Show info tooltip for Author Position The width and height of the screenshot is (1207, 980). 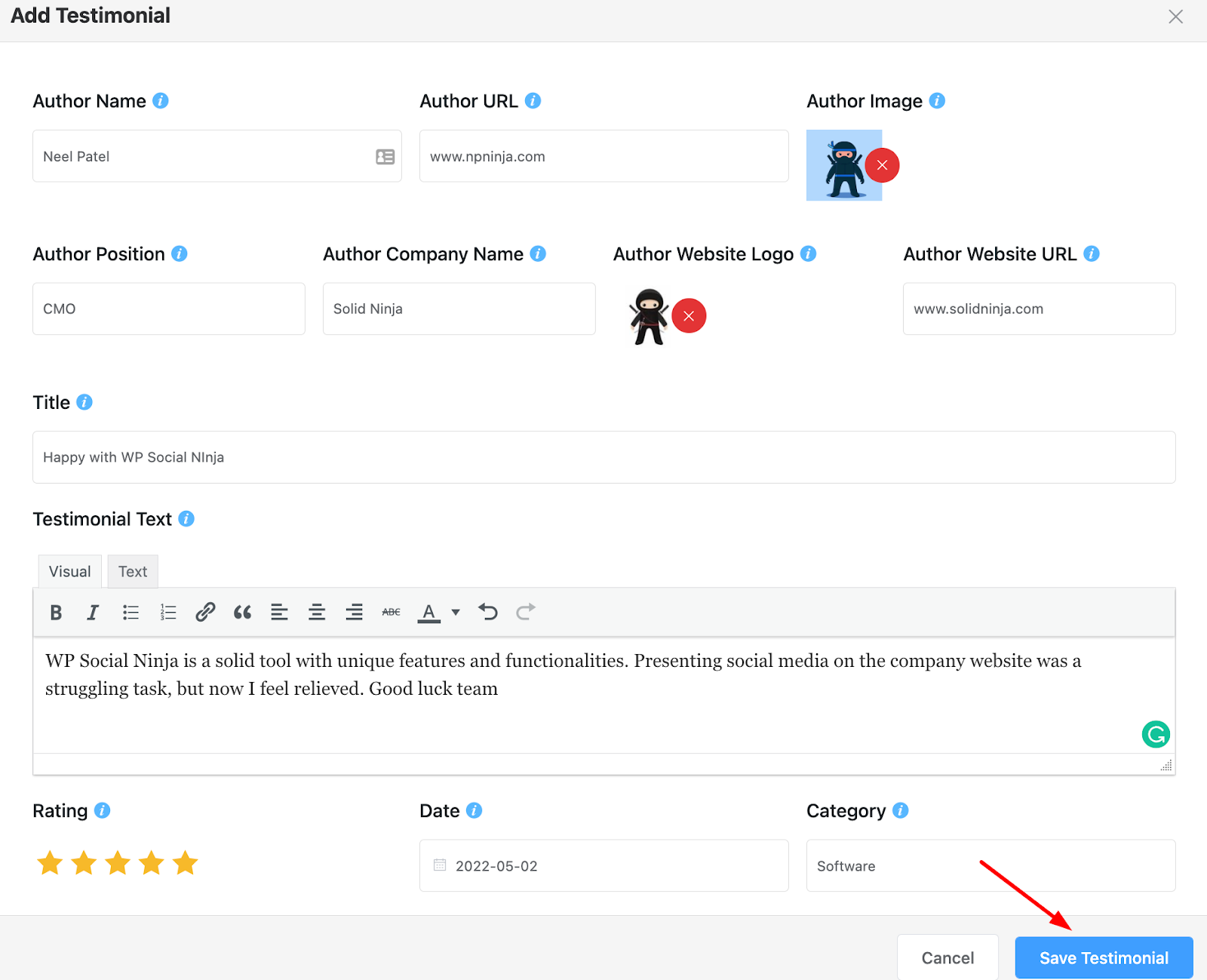point(180,253)
